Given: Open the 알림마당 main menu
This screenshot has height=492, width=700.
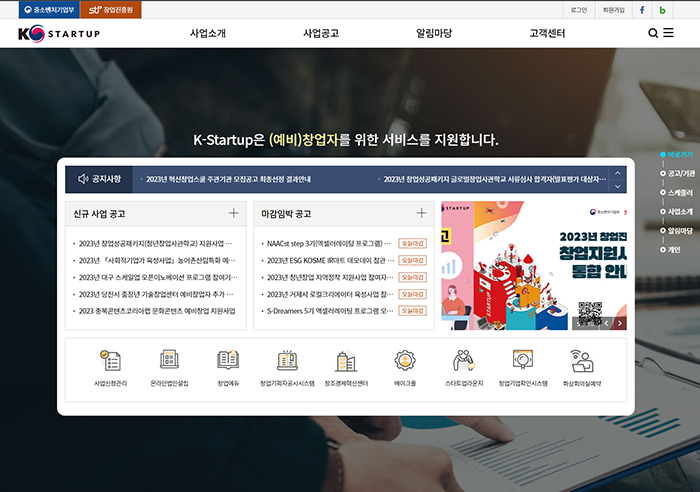Looking at the screenshot, I should [434, 33].
